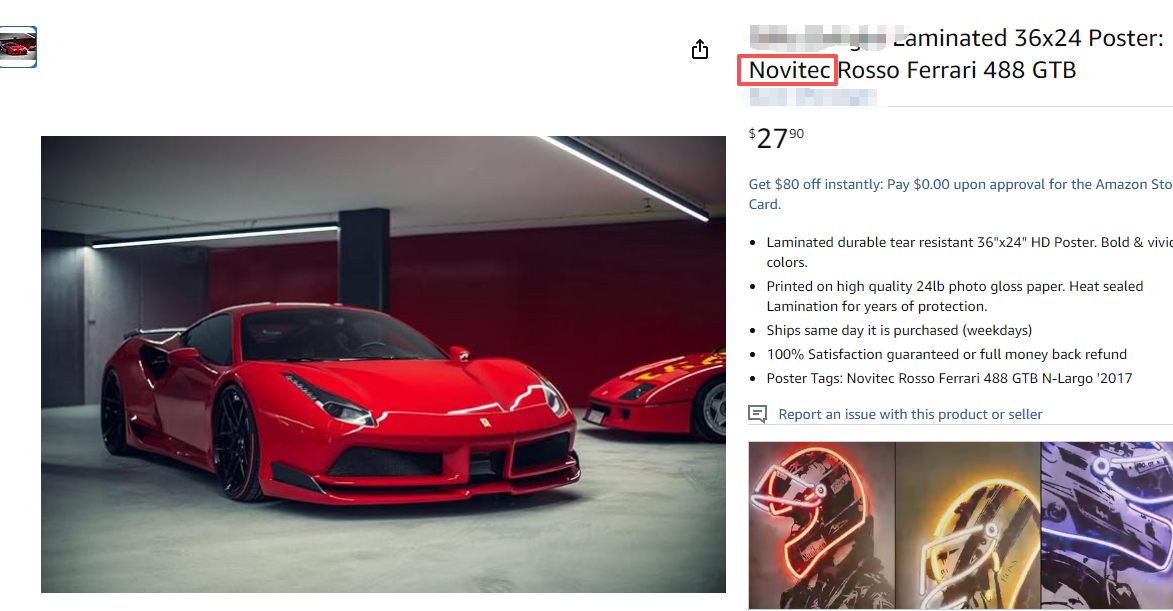Open the main Ferrari 488 GTB poster image
The height and width of the screenshot is (611, 1173).
point(383,364)
